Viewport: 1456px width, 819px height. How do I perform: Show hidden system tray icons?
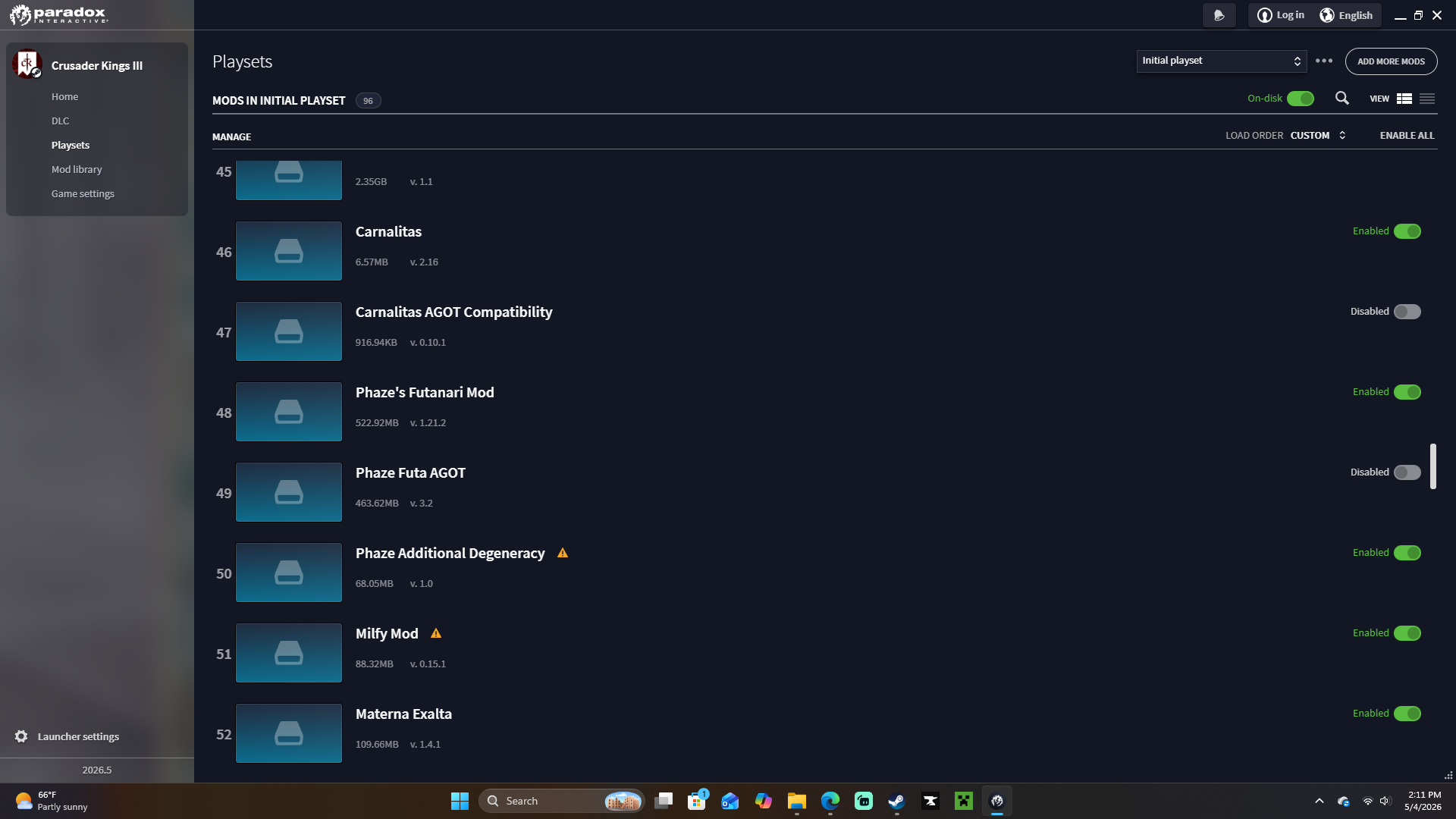coord(1319,801)
